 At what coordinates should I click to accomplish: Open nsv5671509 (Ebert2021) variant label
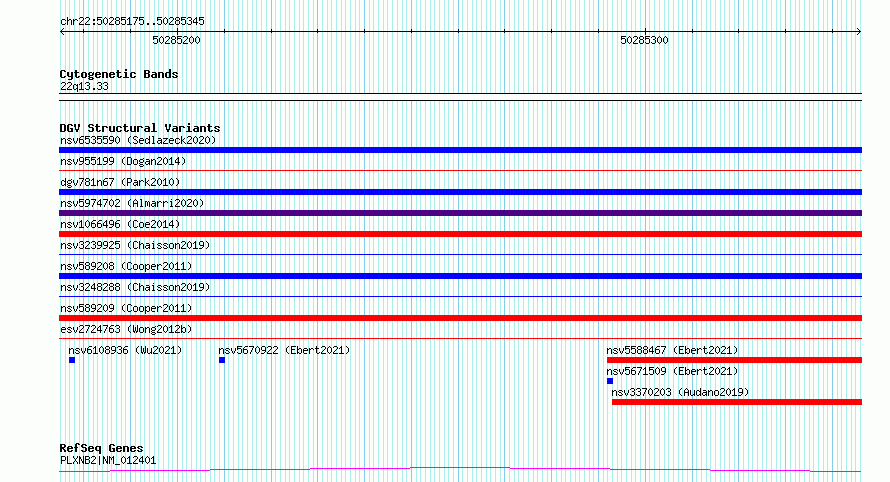(x=672, y=371)
